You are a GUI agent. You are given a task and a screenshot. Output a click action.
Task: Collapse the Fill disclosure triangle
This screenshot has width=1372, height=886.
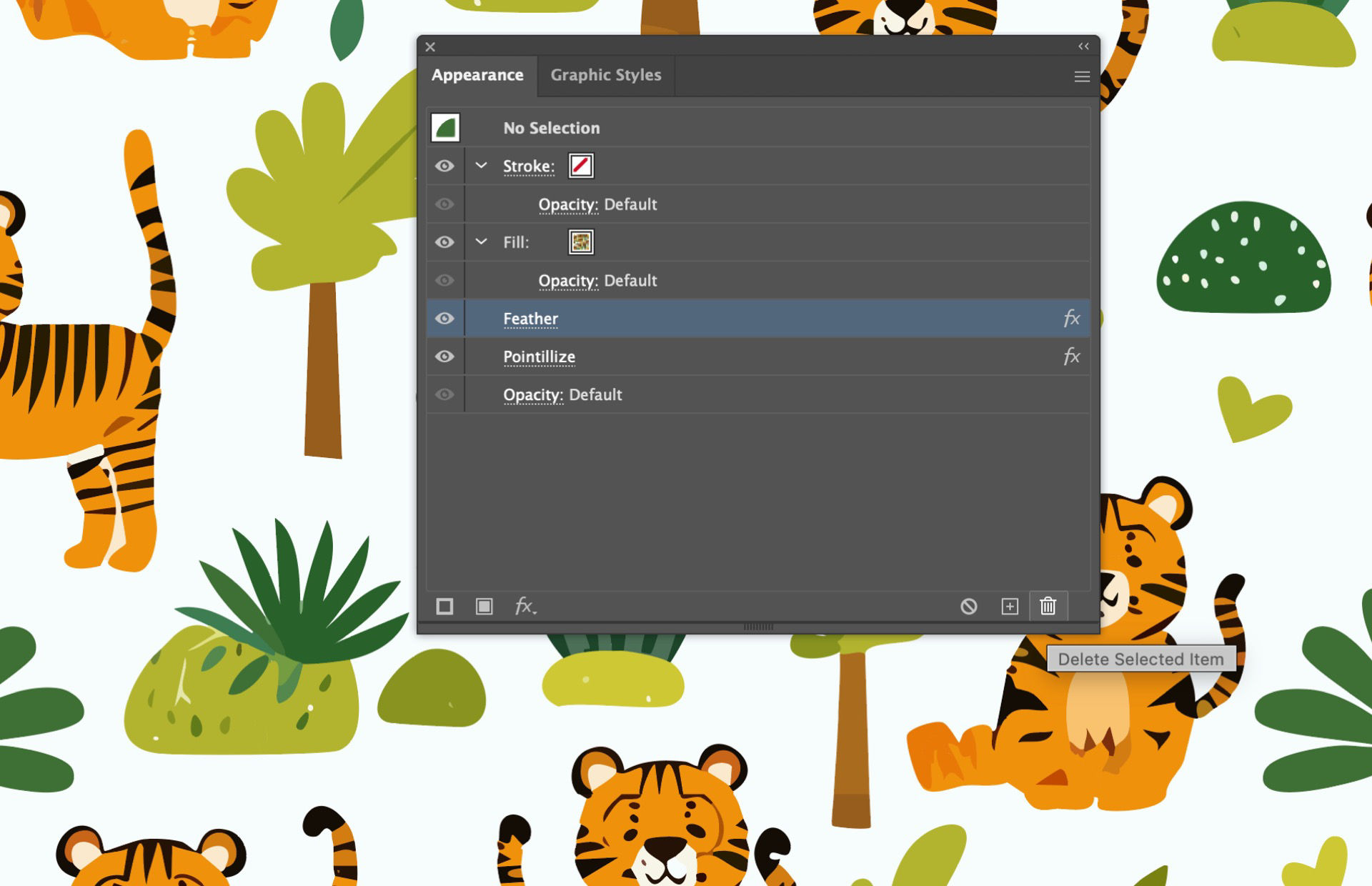(480, 242)
